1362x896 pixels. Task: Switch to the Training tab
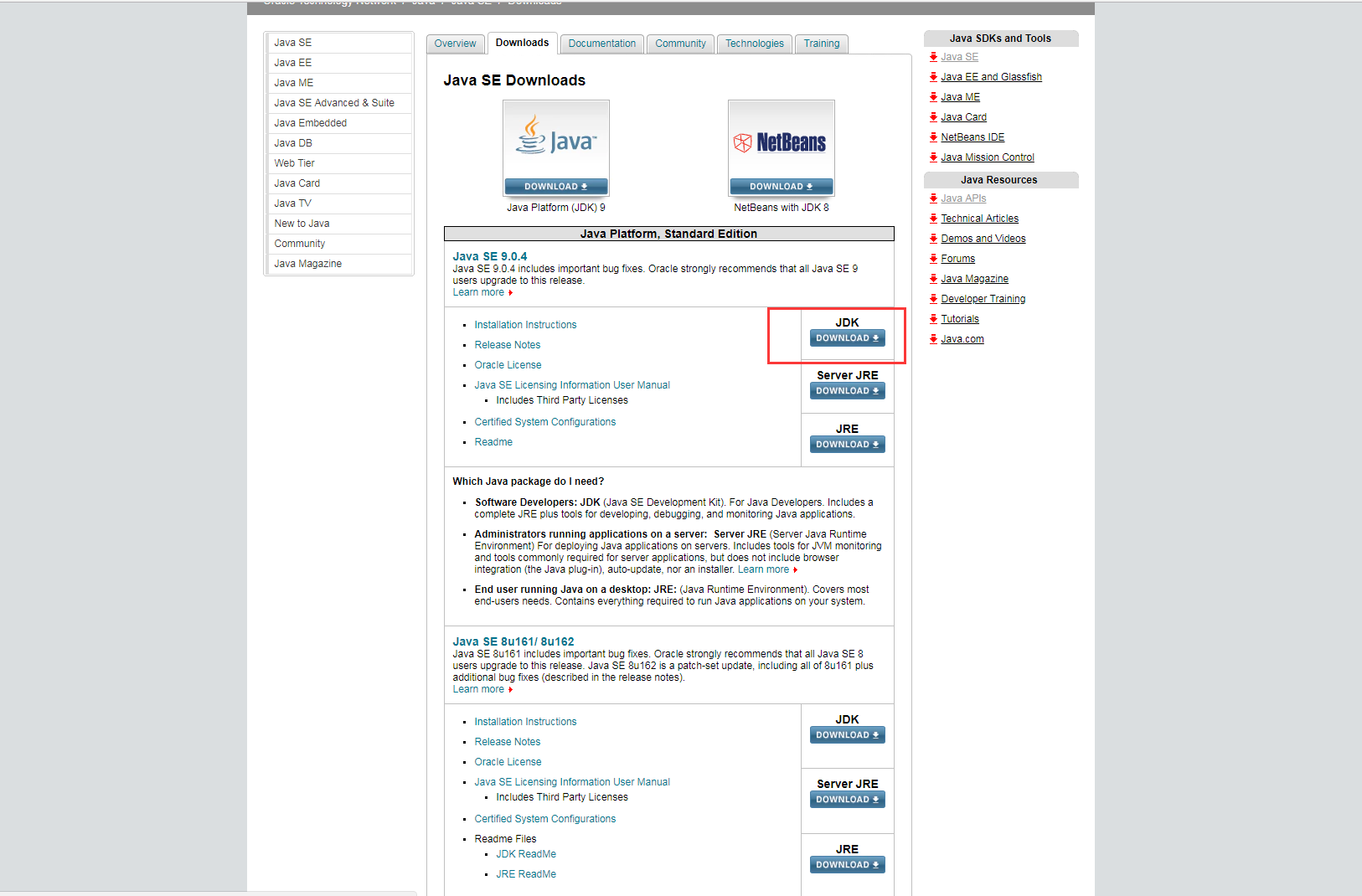[x=822, y=44]
